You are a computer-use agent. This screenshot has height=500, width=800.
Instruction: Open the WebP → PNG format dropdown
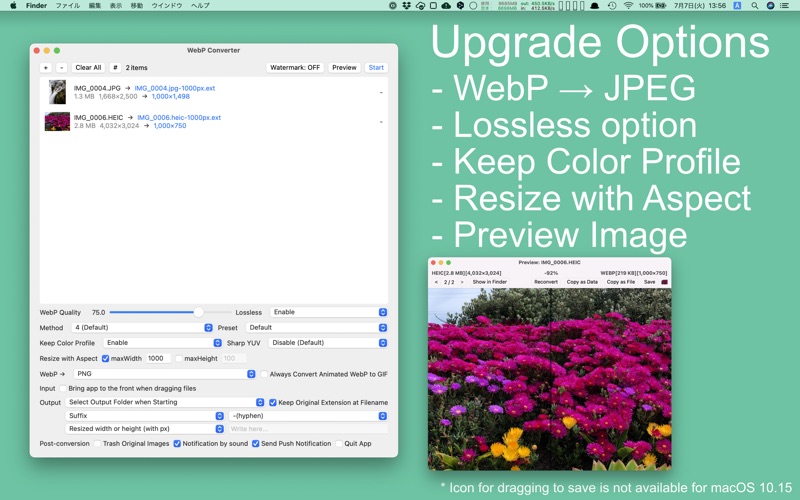click(x=164, y=374)
